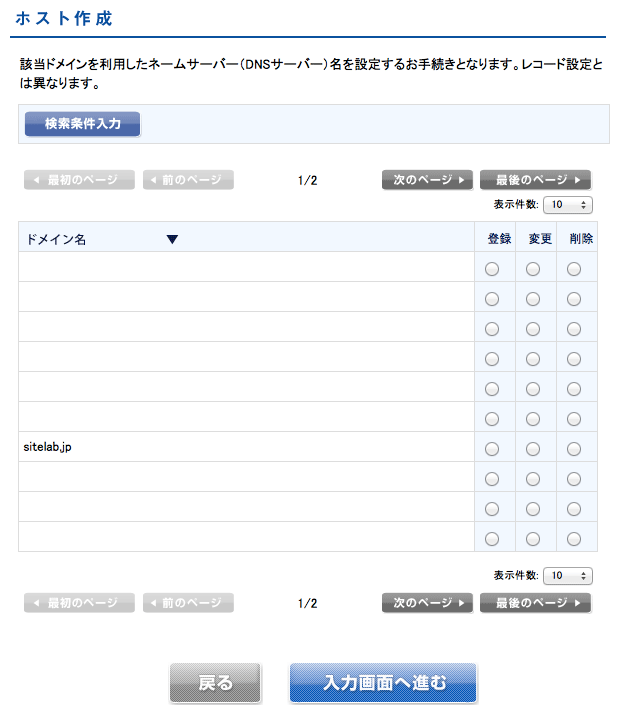Open bottom 表示件数 dropdown
The width and height of the screenshot is (620, 712).
[568, 576]
